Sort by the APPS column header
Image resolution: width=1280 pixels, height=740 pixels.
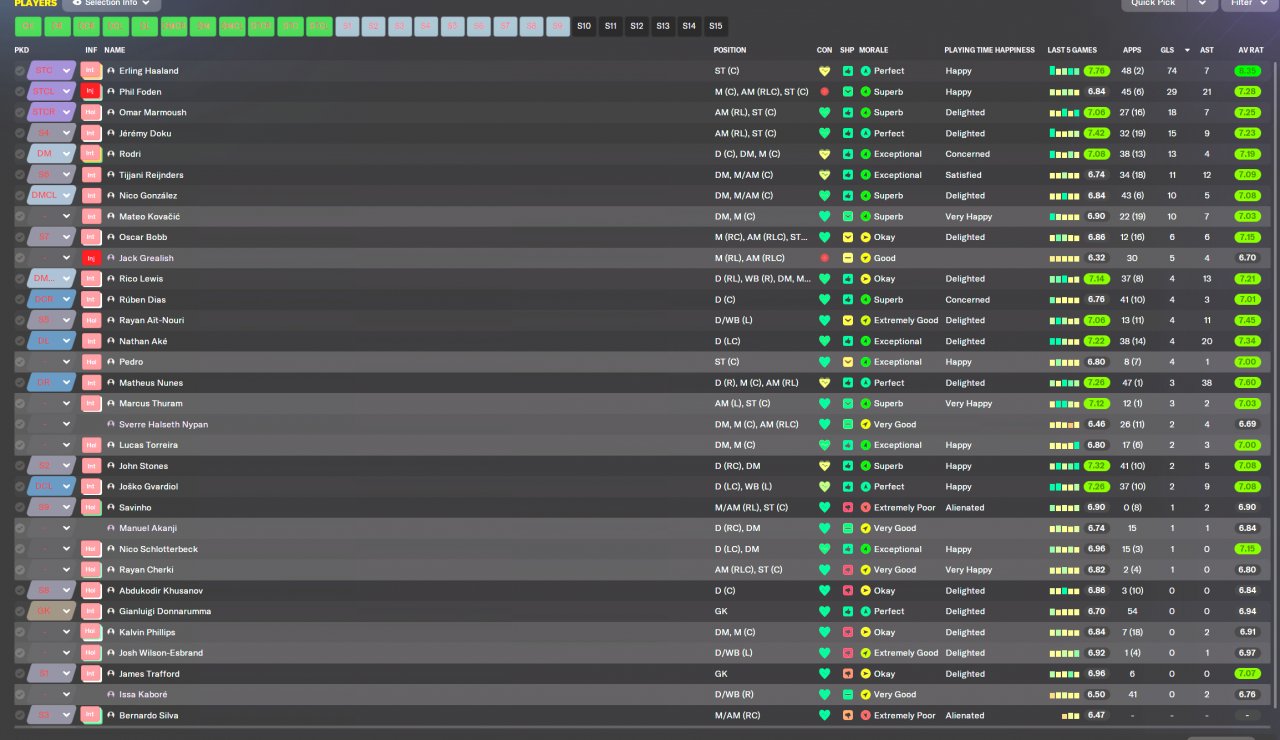1132,50
